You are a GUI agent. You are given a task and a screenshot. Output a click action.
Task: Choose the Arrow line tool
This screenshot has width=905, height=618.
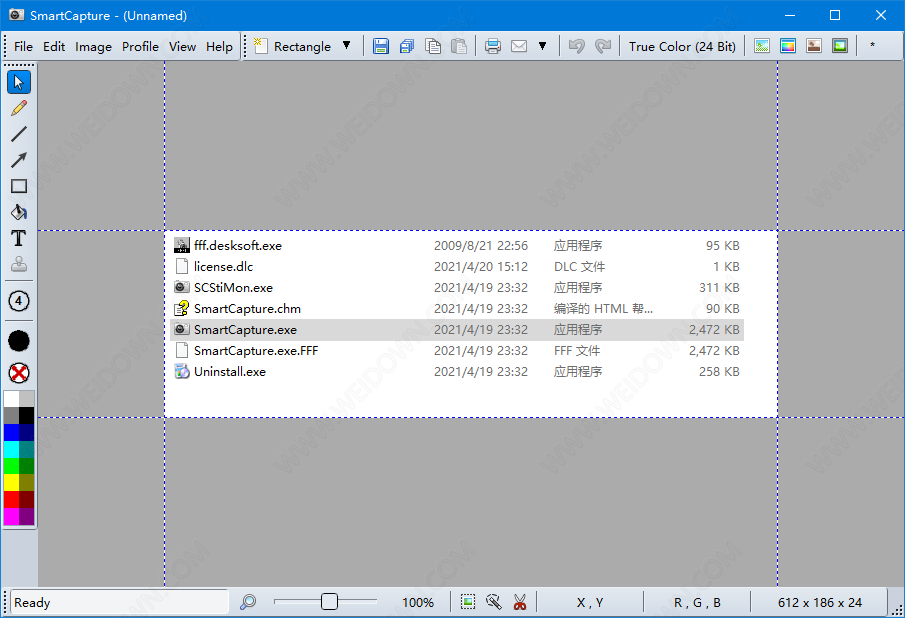click(19, 160)
